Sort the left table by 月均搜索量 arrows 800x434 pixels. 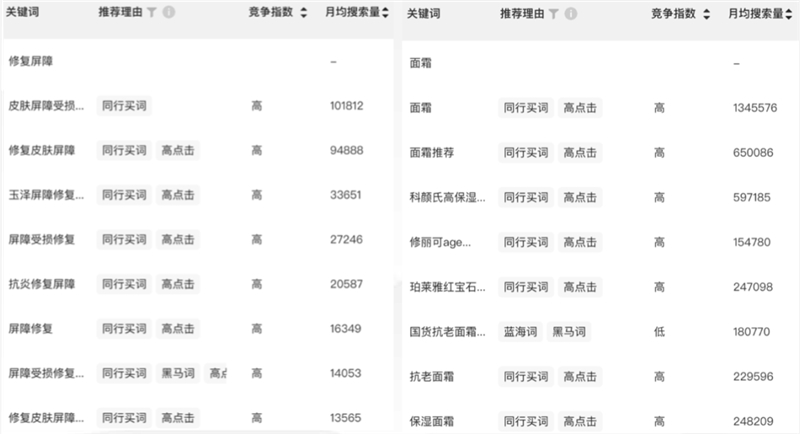point(385,12)
